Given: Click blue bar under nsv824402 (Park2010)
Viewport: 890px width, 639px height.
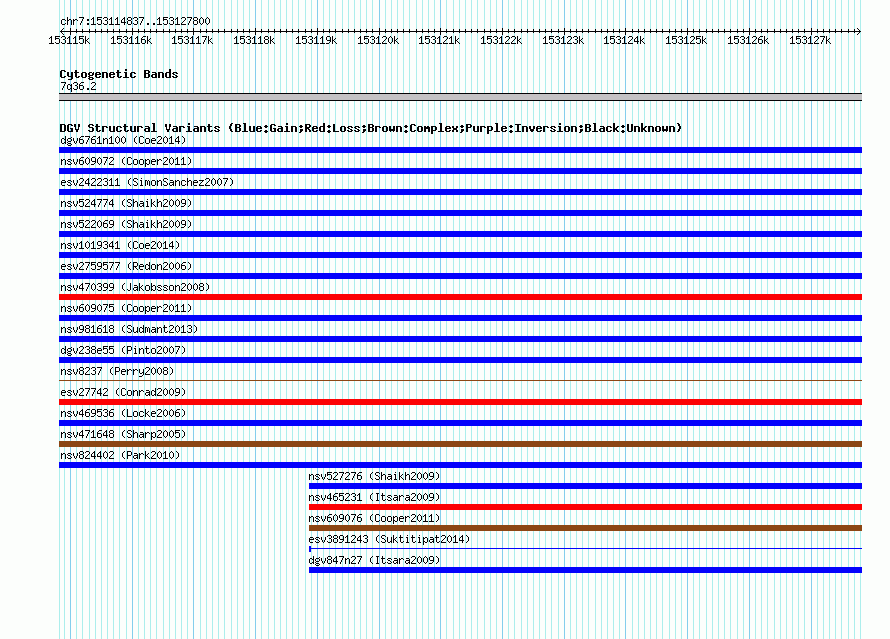Looking at the screenshot, I should point(460,465).
